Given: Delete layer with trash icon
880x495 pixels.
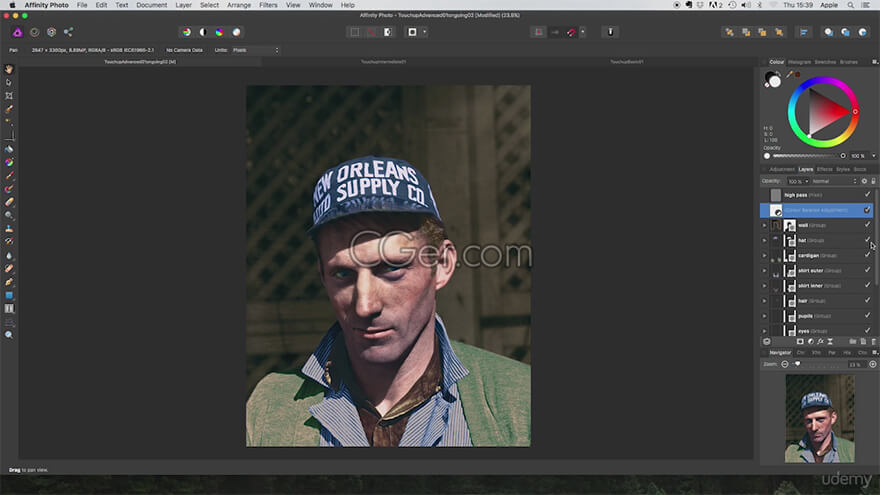Looking at the screenshot, I should 873,342.
